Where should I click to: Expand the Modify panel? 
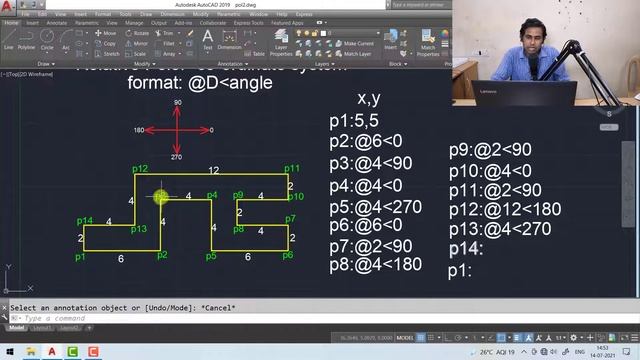click(144, 64)
